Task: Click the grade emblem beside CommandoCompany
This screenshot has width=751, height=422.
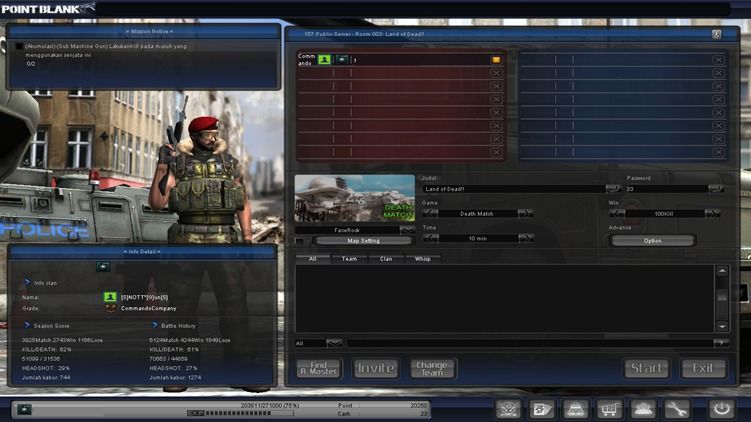Action: [110, 308]
